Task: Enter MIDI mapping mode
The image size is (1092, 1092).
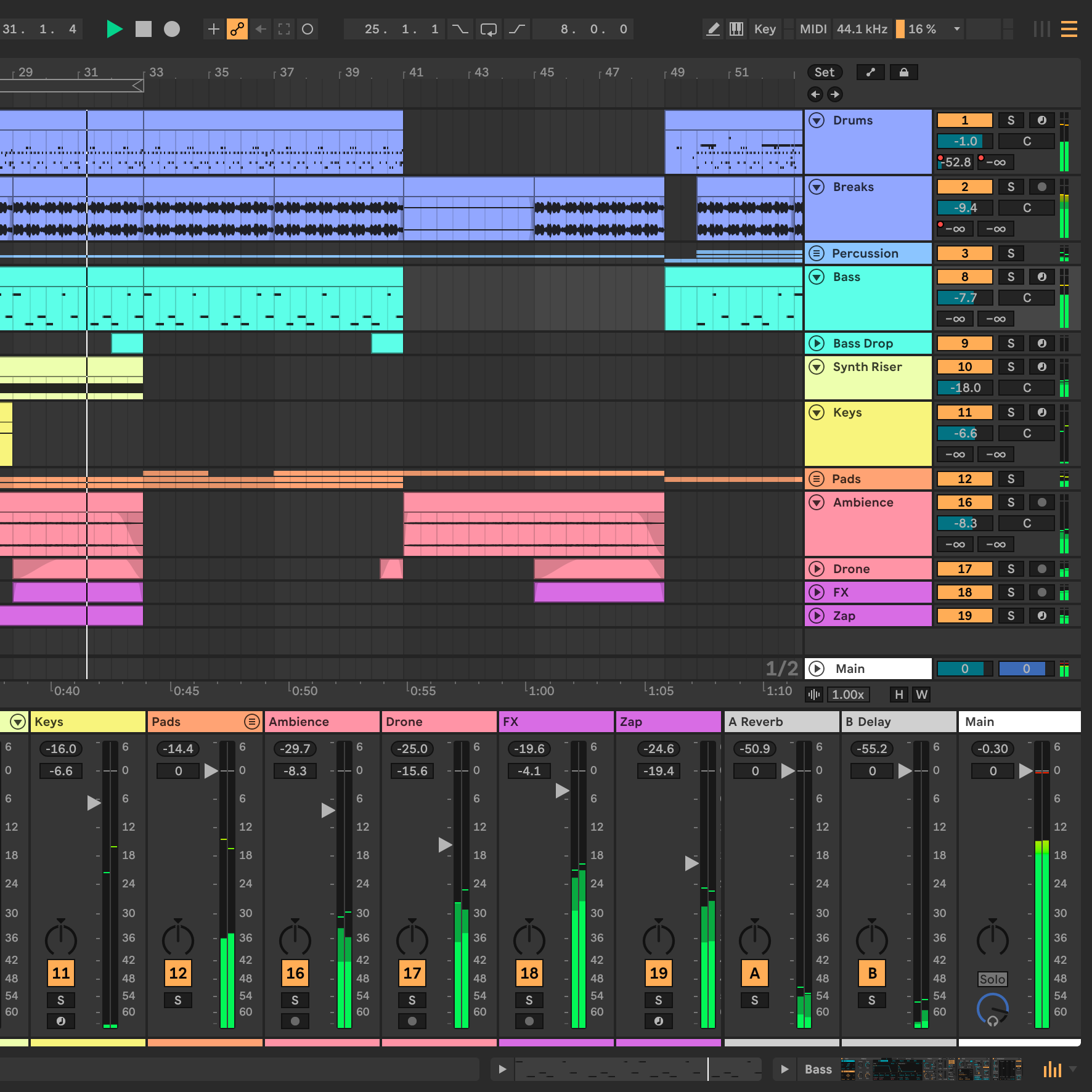Action: point(812,29)
